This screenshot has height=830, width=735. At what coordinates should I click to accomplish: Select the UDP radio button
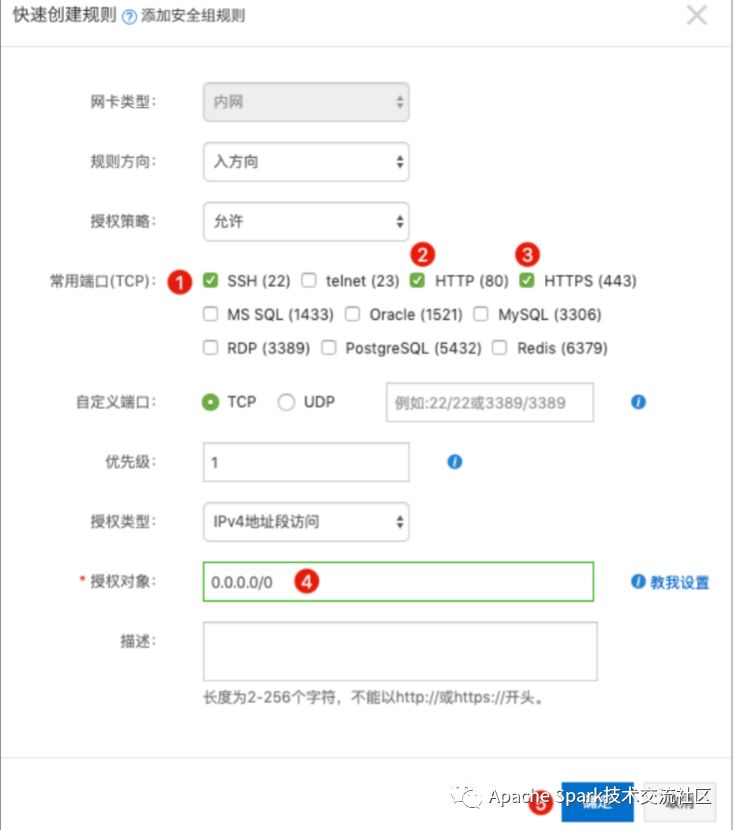click(x=286, y=402)
